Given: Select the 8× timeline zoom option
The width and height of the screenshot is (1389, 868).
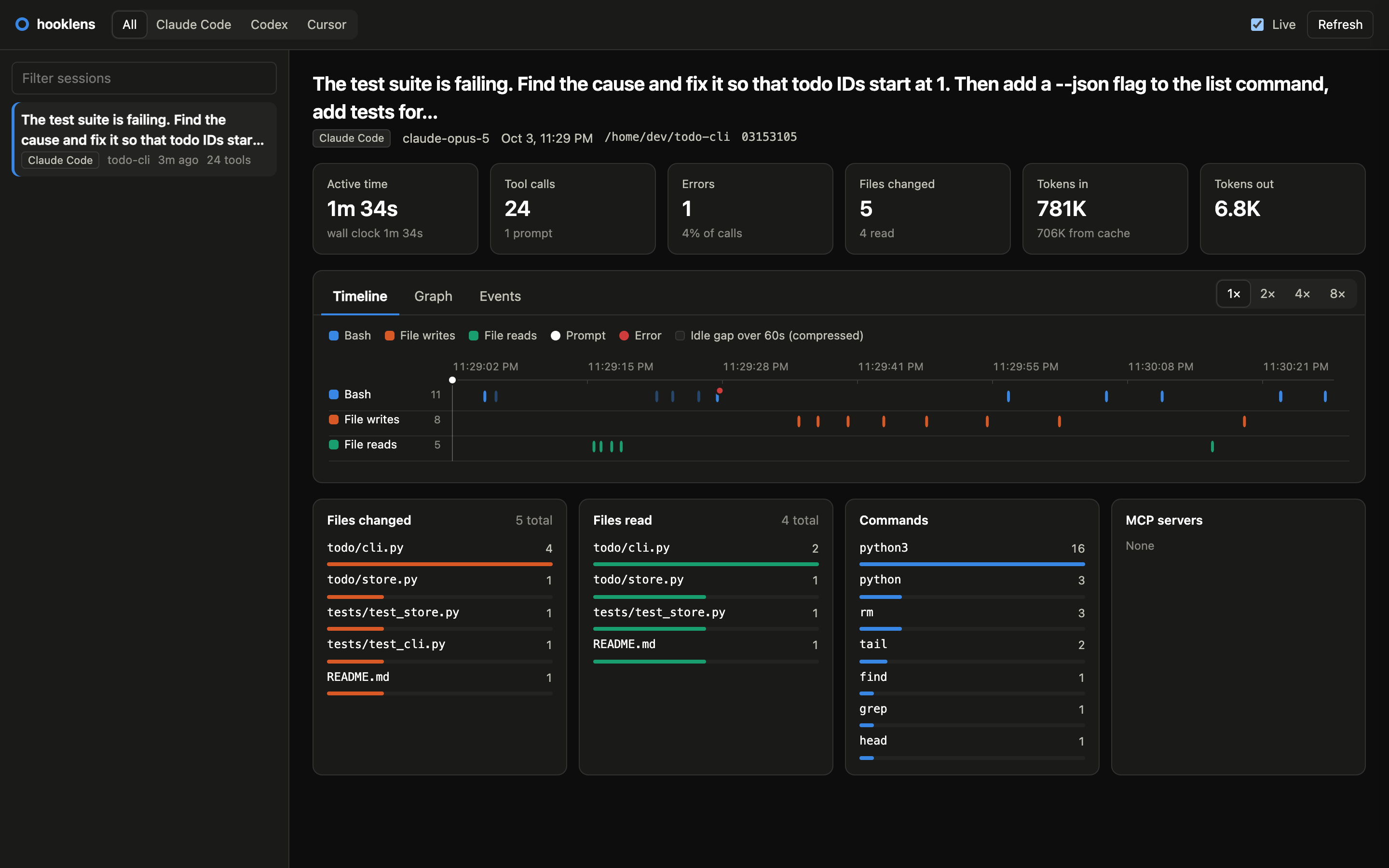Looking at the screenshot, I should [1337, 294].
